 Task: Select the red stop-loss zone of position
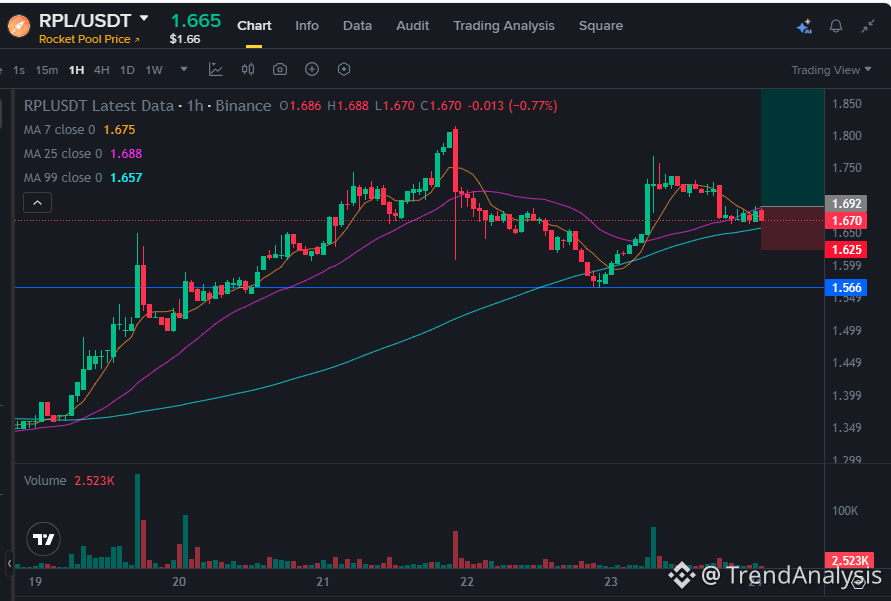[x=792, y=228]
